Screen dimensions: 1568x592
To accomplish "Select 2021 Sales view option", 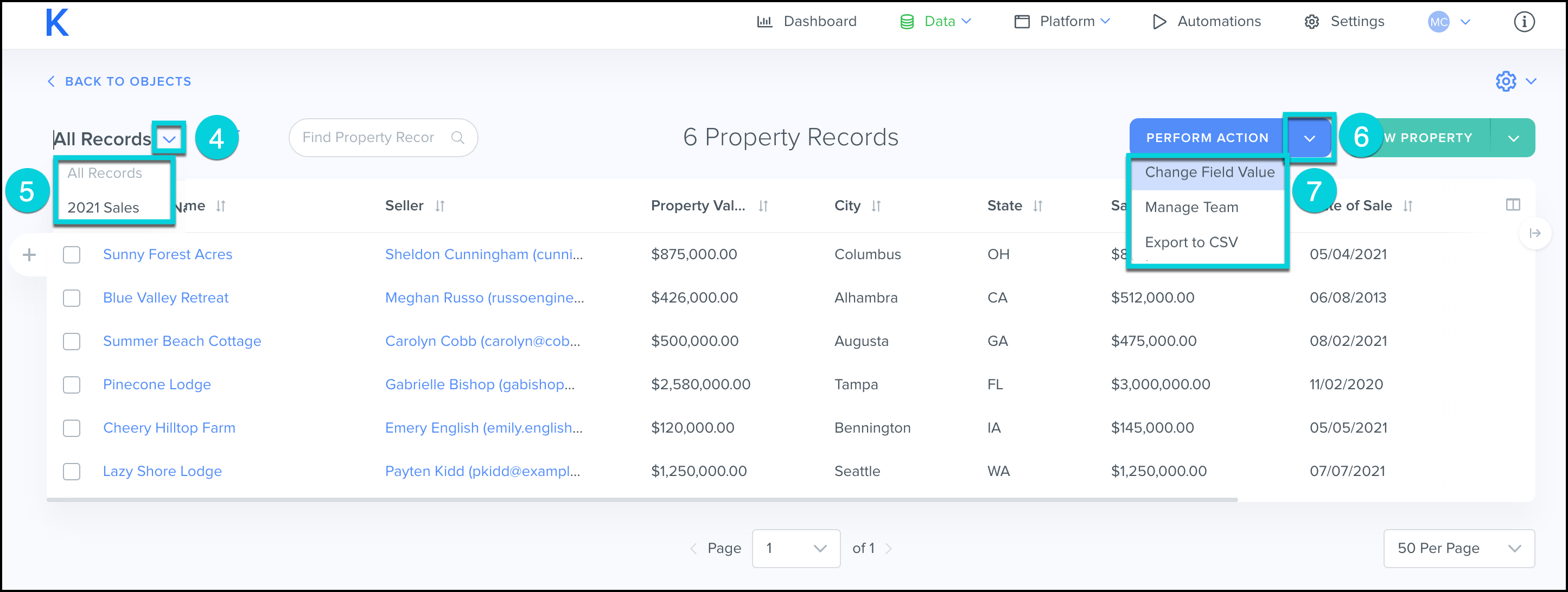I will [104, 208].
